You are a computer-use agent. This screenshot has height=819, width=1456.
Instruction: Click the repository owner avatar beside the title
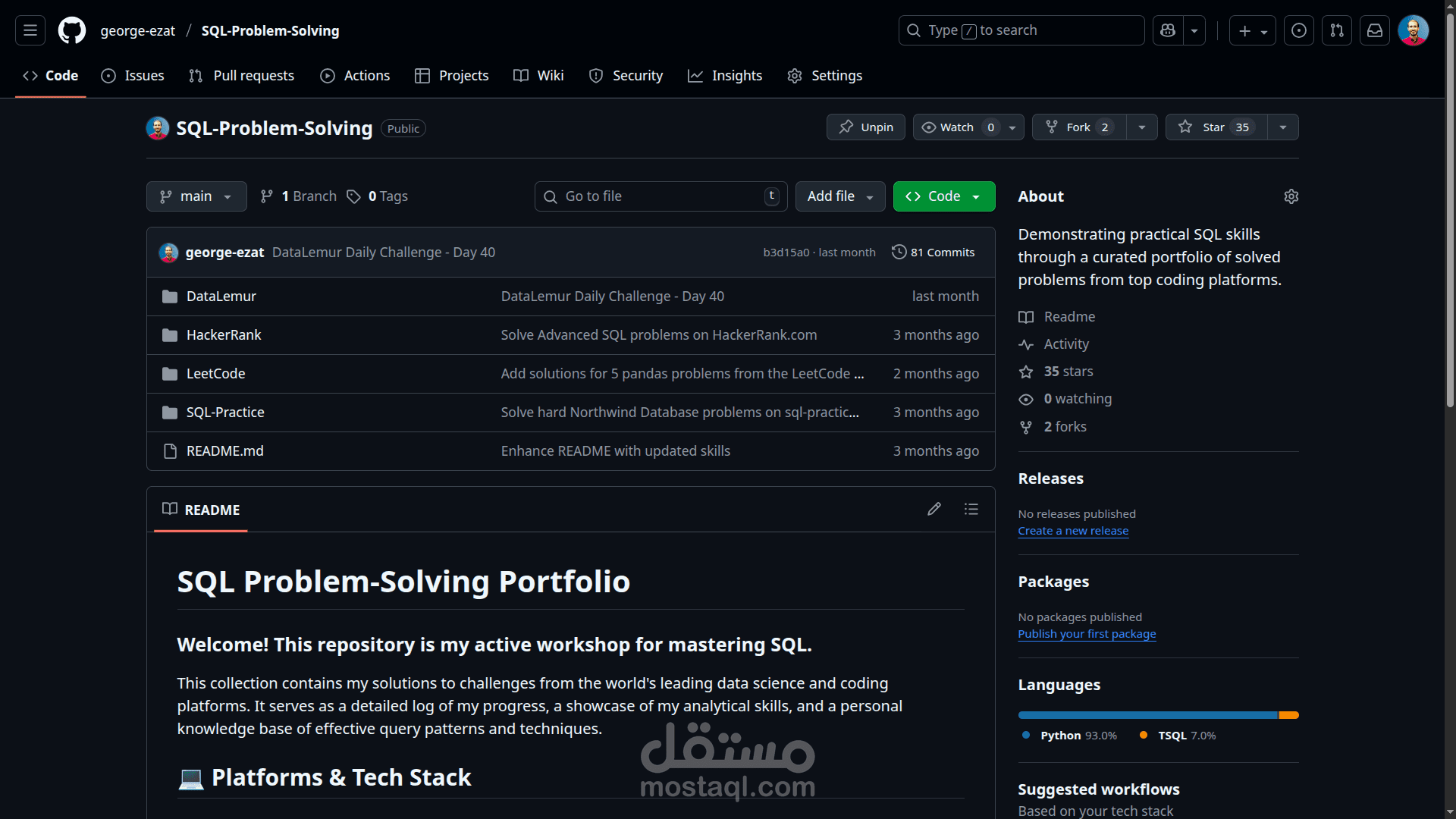tap(158, 128)
